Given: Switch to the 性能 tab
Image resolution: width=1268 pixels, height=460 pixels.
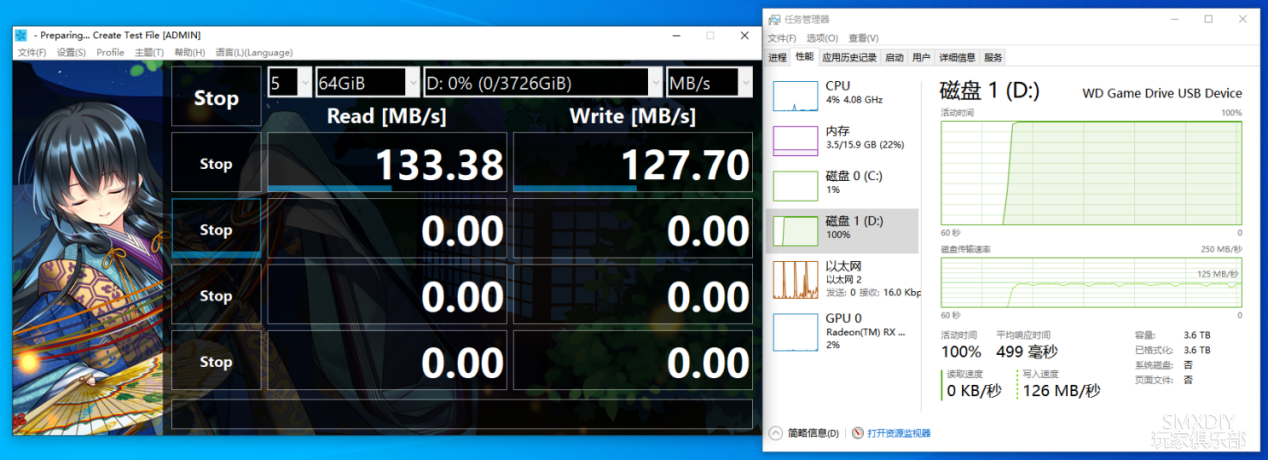Looking at the screenshot, I should coord(804,57).
